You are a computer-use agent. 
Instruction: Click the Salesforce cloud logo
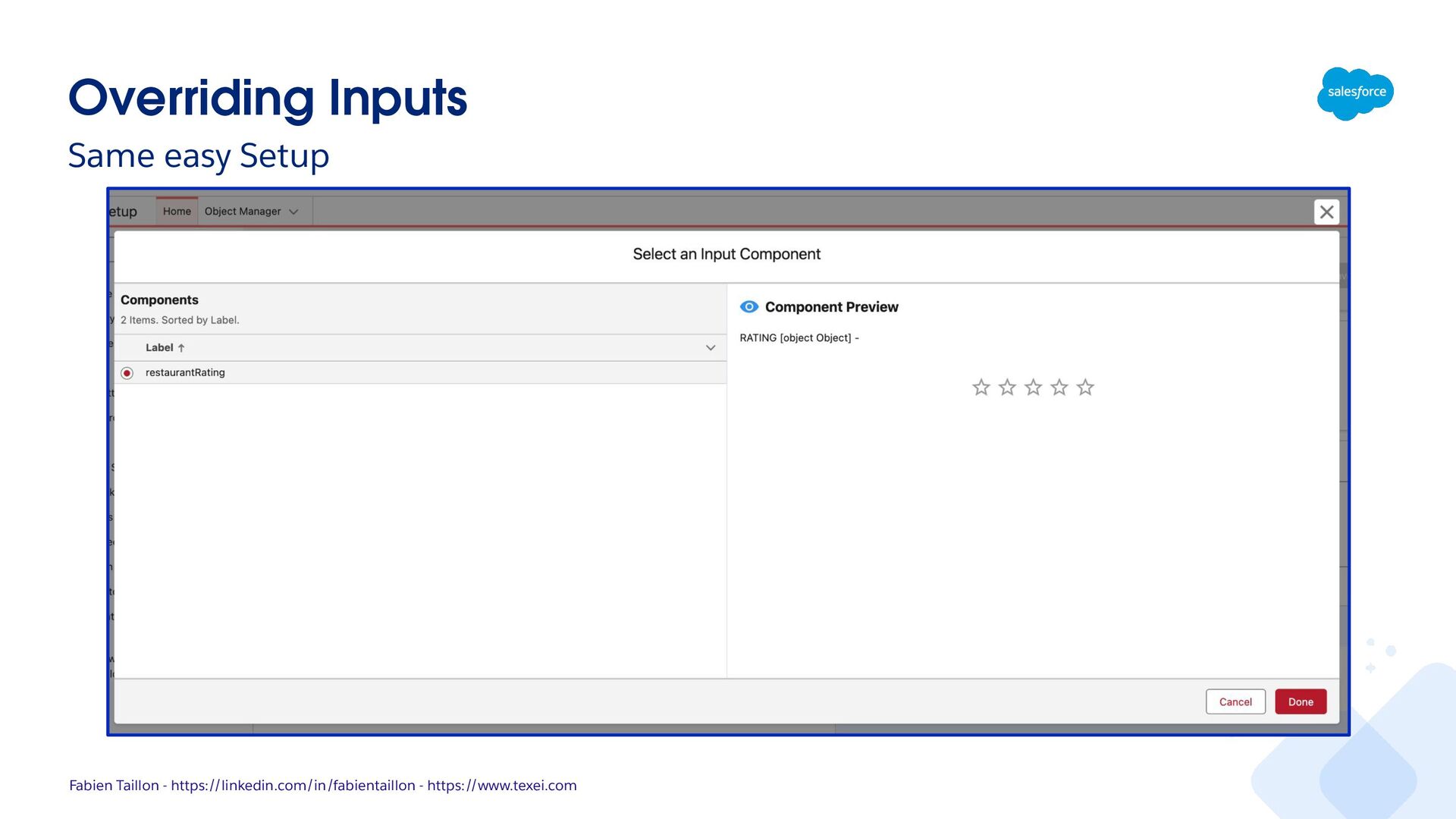click(x=1356, y=93)
